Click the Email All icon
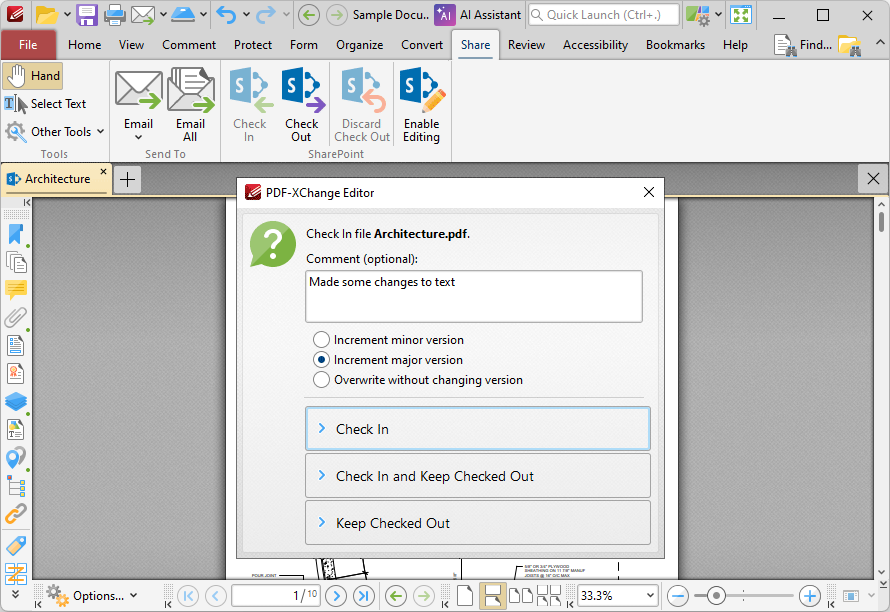Image resolution: width=890 pixels, height=612 pixels. click(x=191, y=104)
